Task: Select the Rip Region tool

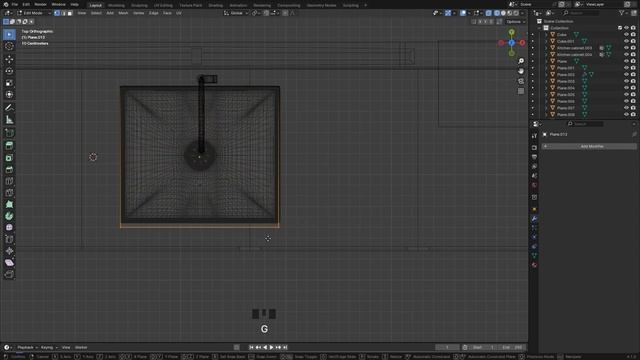Action: click(9, 274)
